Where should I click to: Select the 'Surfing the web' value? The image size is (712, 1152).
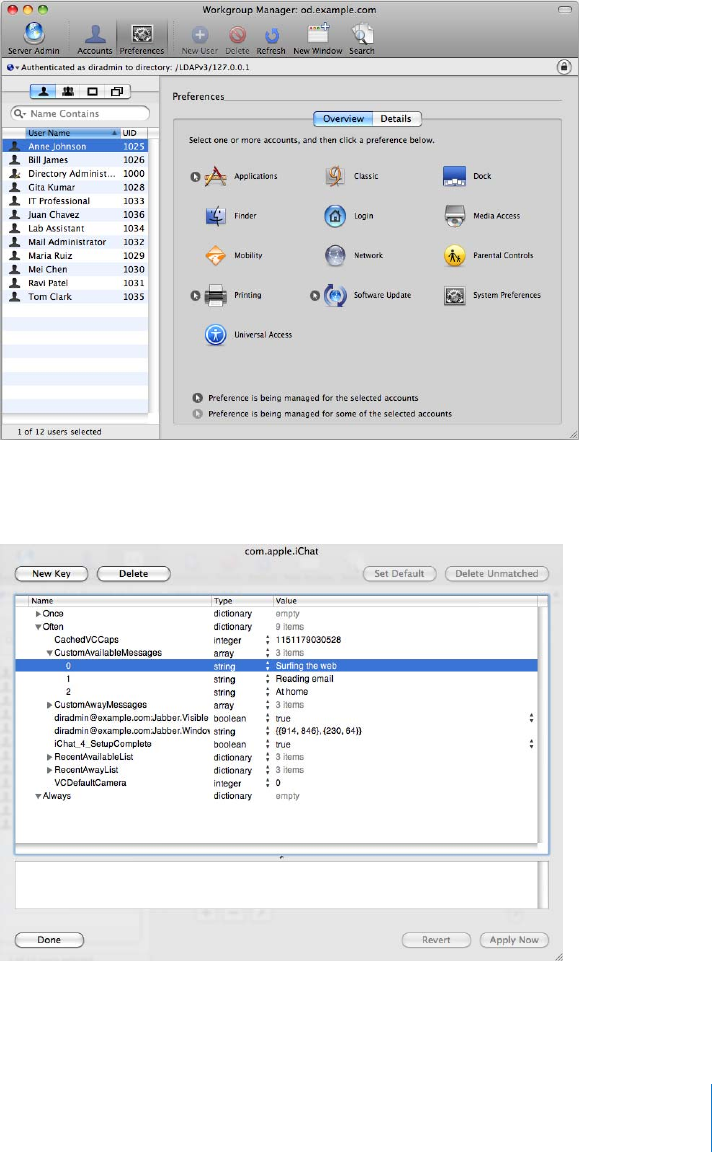[x=306, y=666]
